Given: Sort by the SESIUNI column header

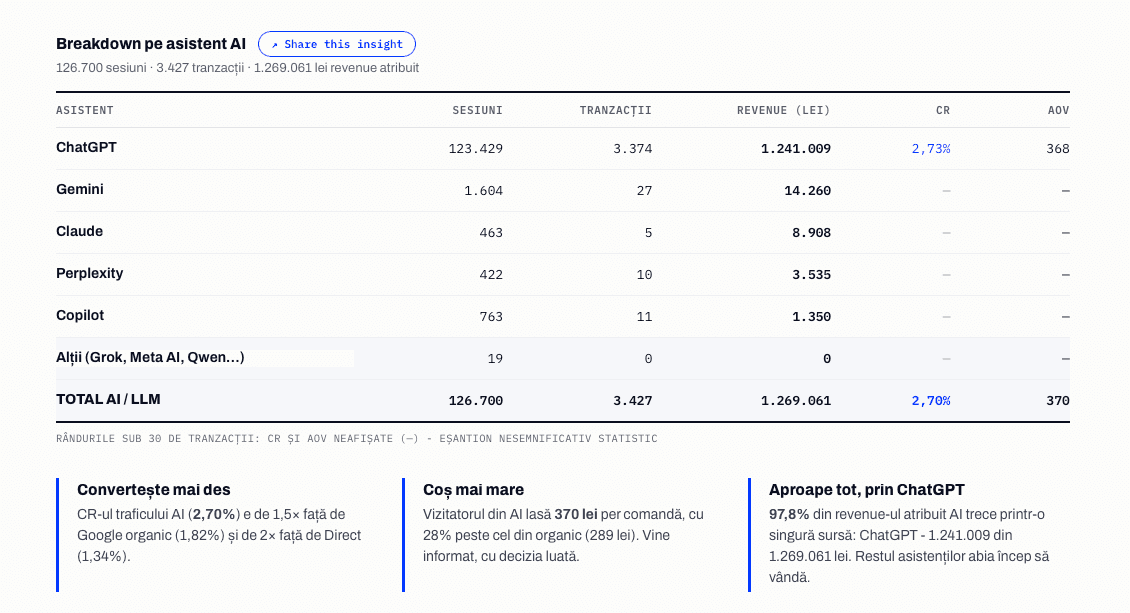Looking at the screenshot, I should [x=477, y=110].
